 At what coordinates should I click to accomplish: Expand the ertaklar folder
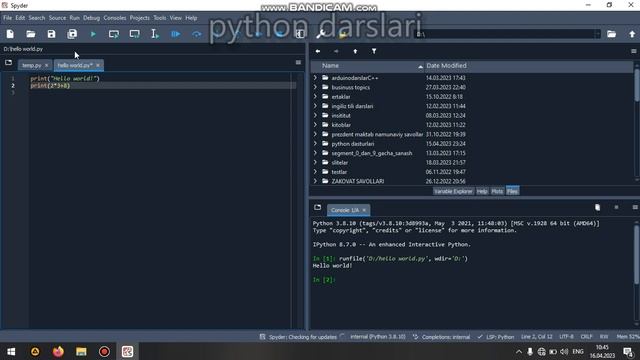tap(315, 96)
